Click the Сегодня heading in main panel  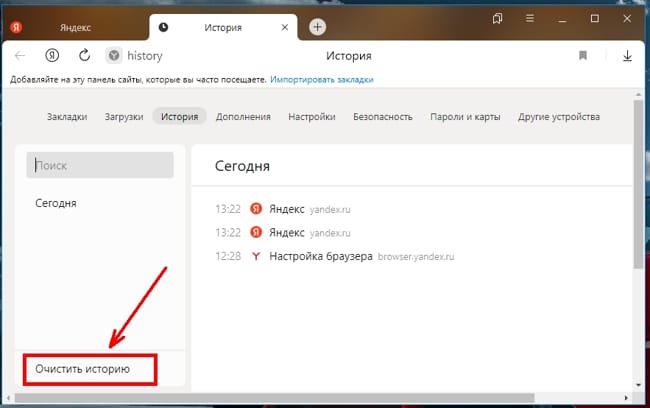(x=242, y=166)
